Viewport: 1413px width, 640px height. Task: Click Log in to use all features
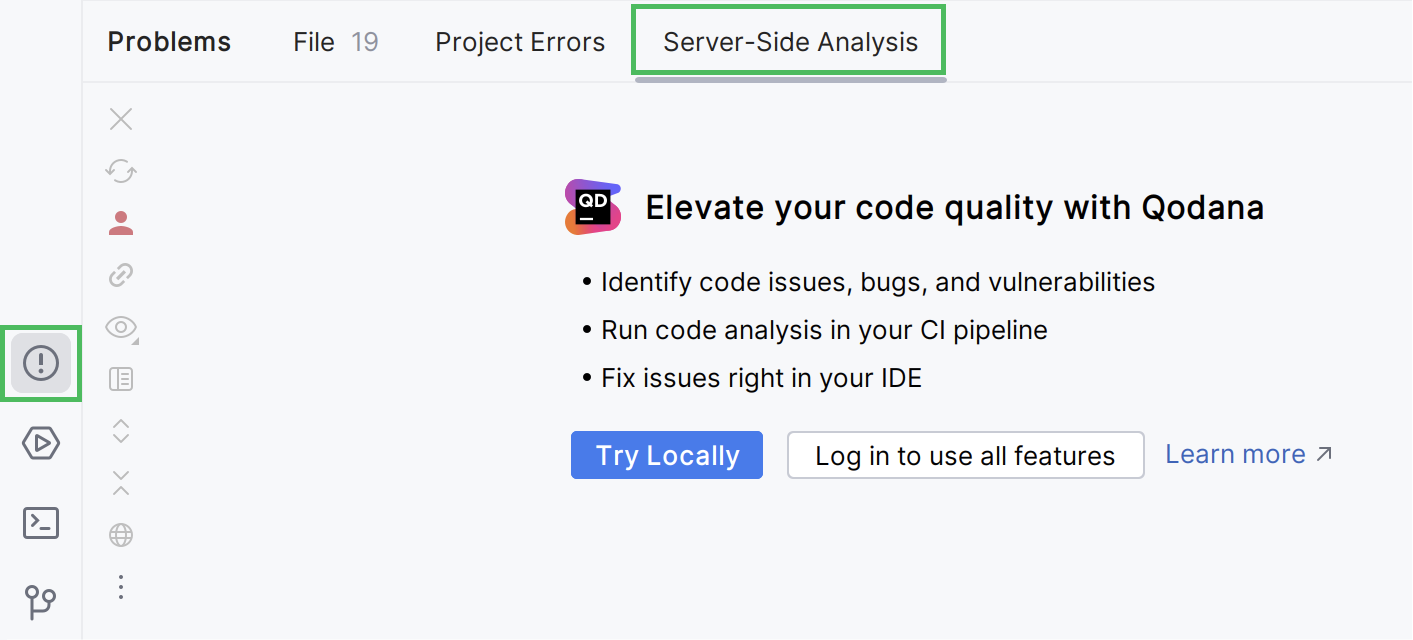(x=965, y=456)
